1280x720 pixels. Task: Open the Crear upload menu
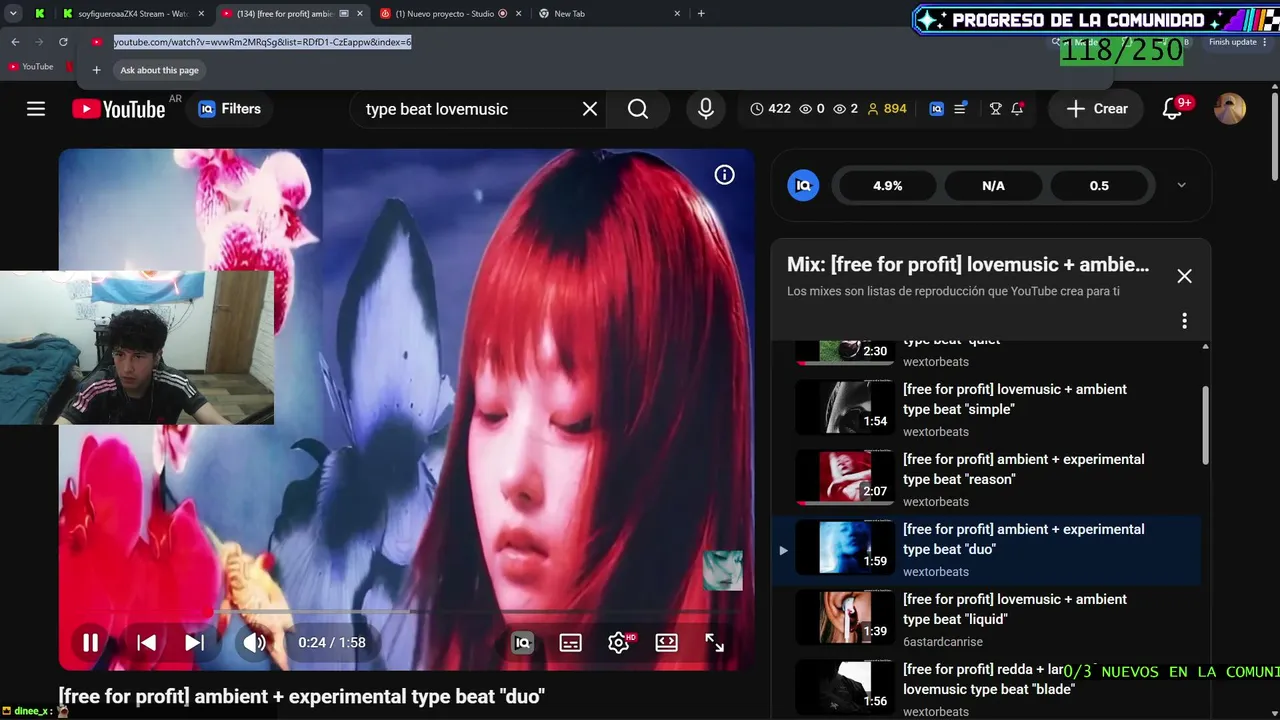[1097, 109]
